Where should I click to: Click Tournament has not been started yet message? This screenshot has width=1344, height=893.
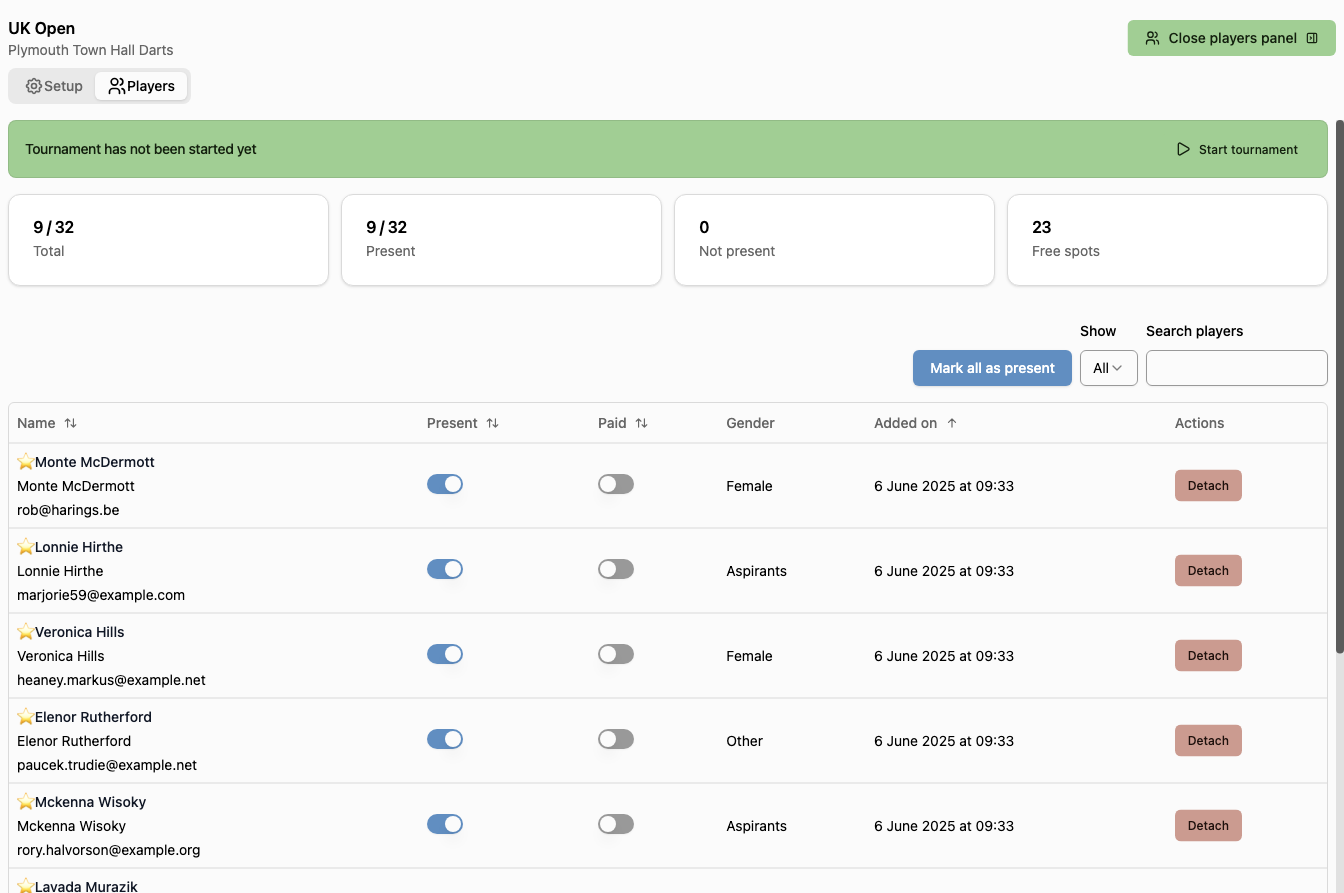coord(141,149)
